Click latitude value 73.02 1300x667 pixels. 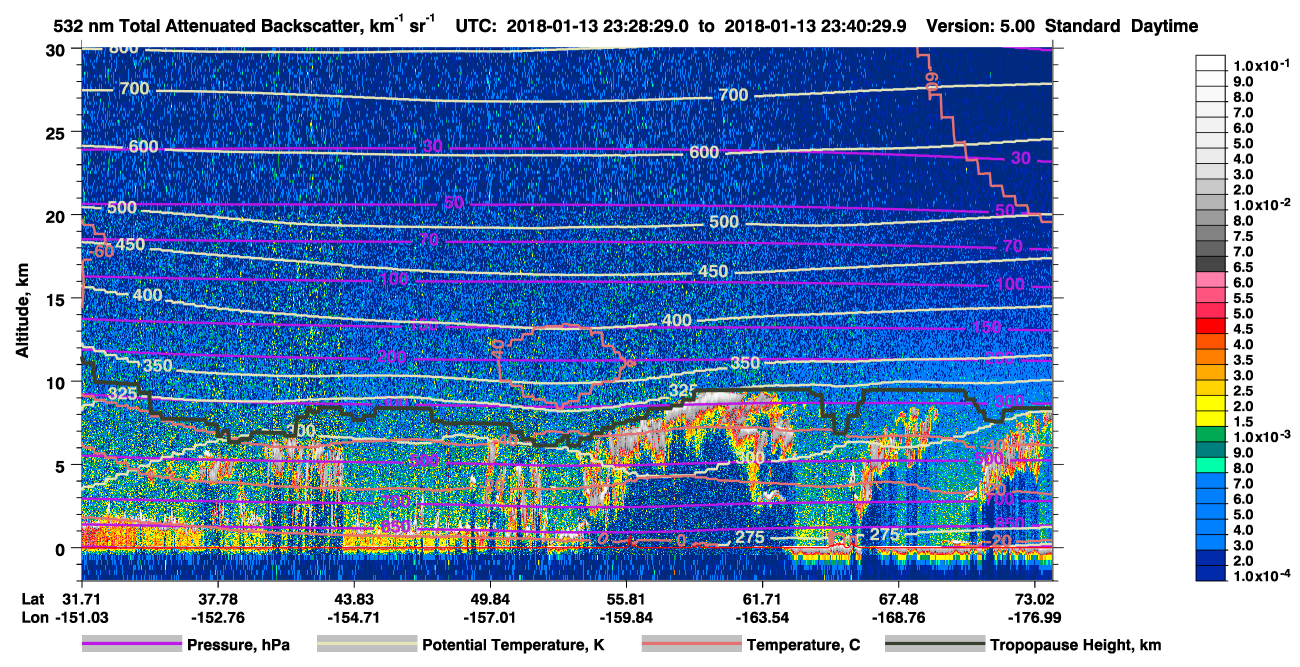pyautogui.click(x=1035, y=598)
